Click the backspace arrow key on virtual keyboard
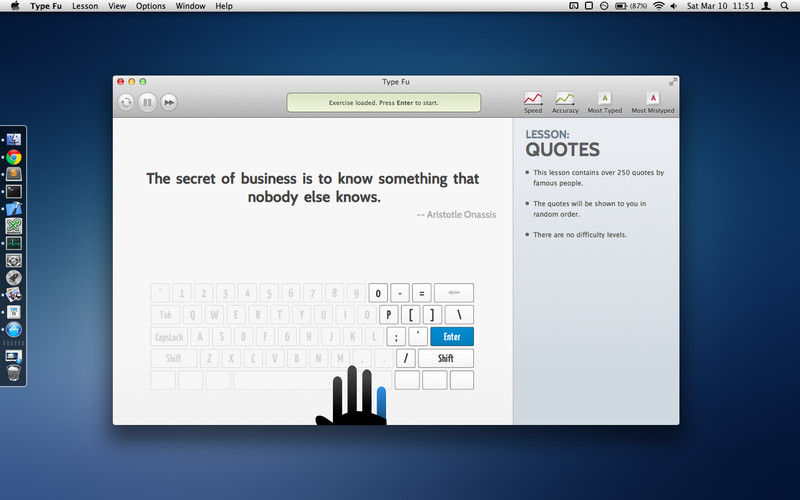The height and width of the screenshot is (500, 800). tap(453, 293)
